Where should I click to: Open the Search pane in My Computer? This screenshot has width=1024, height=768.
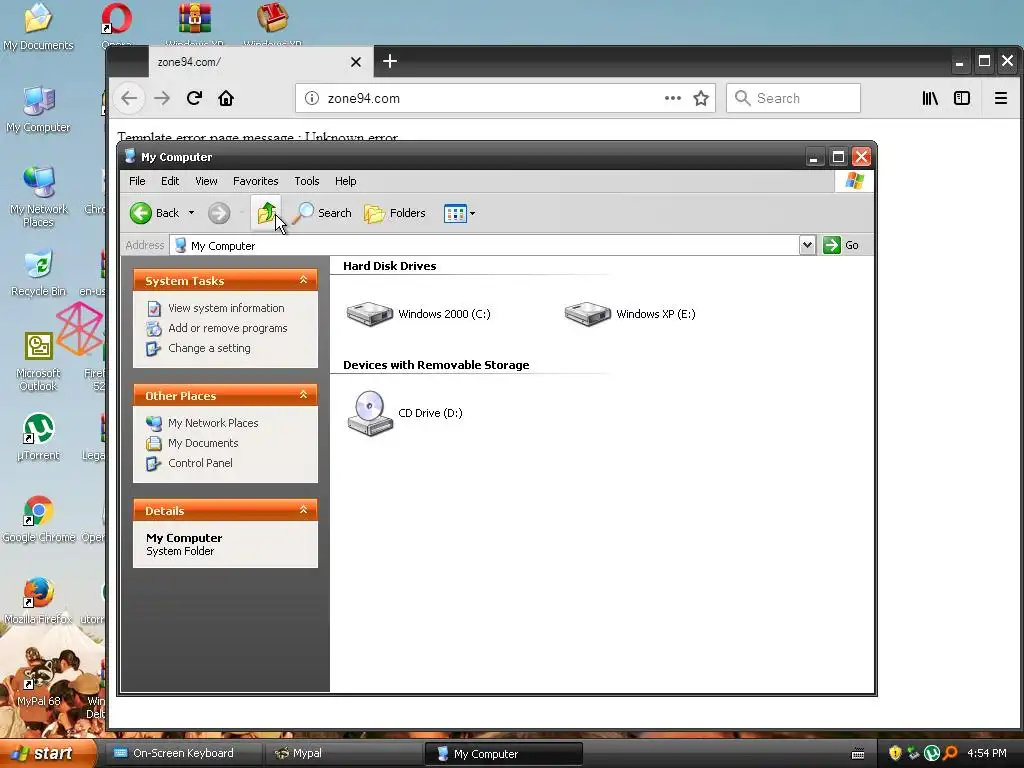(x=322, y=213)
